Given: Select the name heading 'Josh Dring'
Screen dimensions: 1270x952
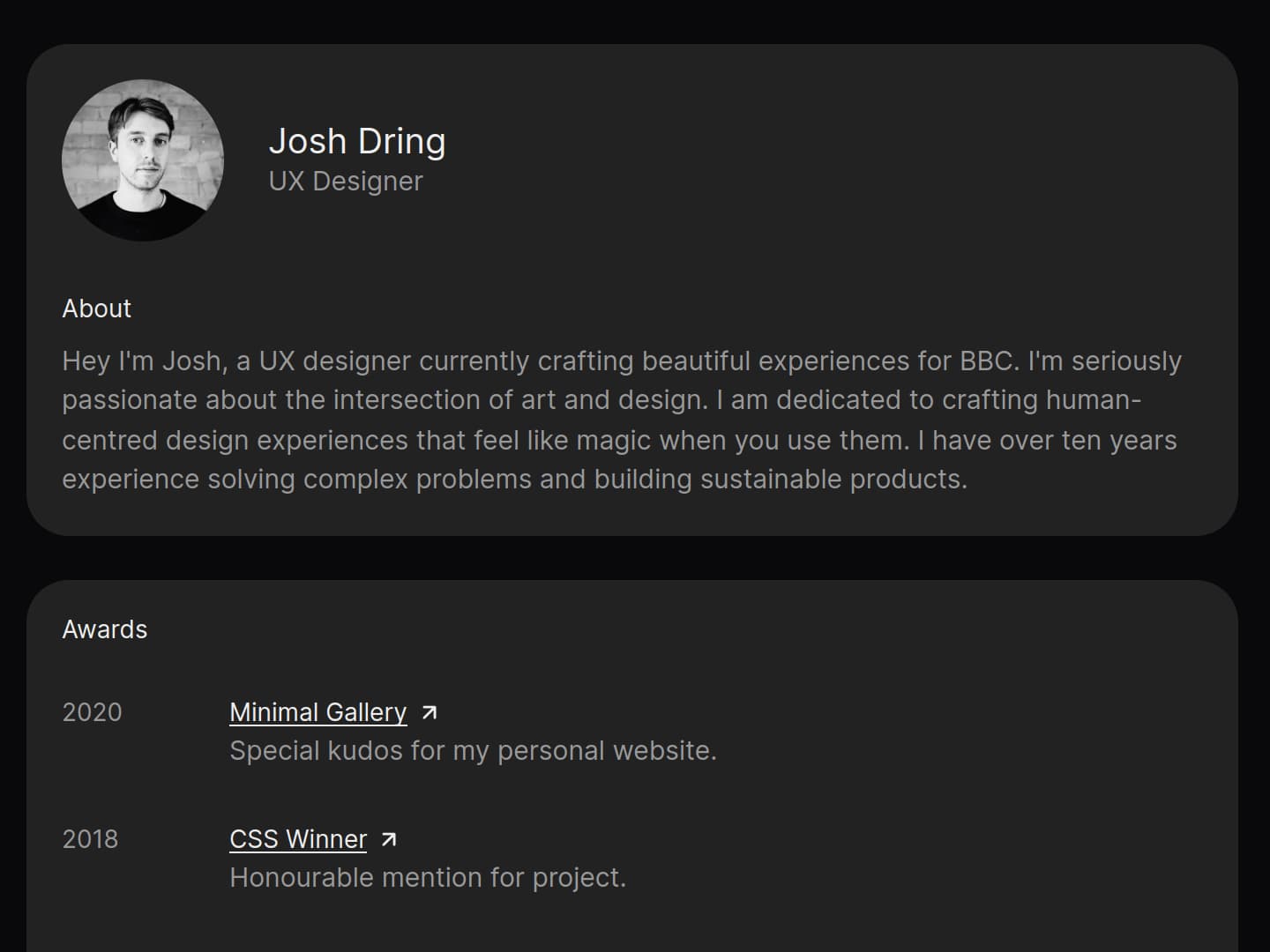Looking at the screenshot, I should pos(357,141).
